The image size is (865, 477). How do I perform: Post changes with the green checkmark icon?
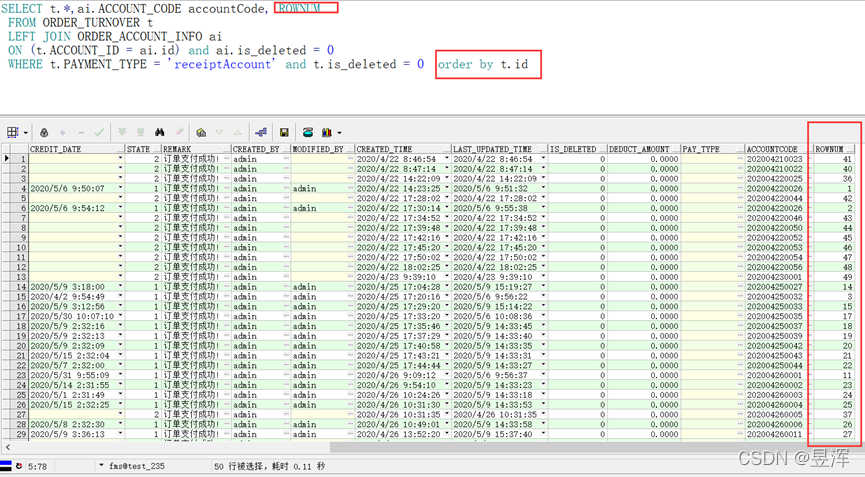99,132
